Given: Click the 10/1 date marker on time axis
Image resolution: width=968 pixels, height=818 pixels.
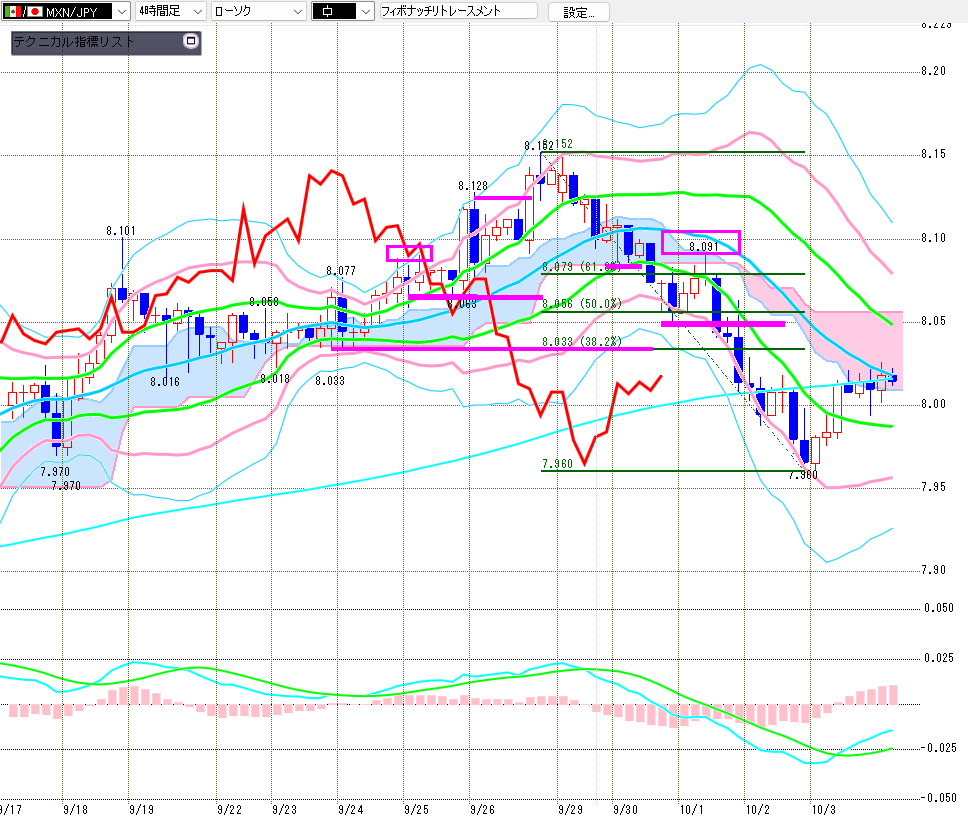Looking at the screenshot, I should (690, 807).
